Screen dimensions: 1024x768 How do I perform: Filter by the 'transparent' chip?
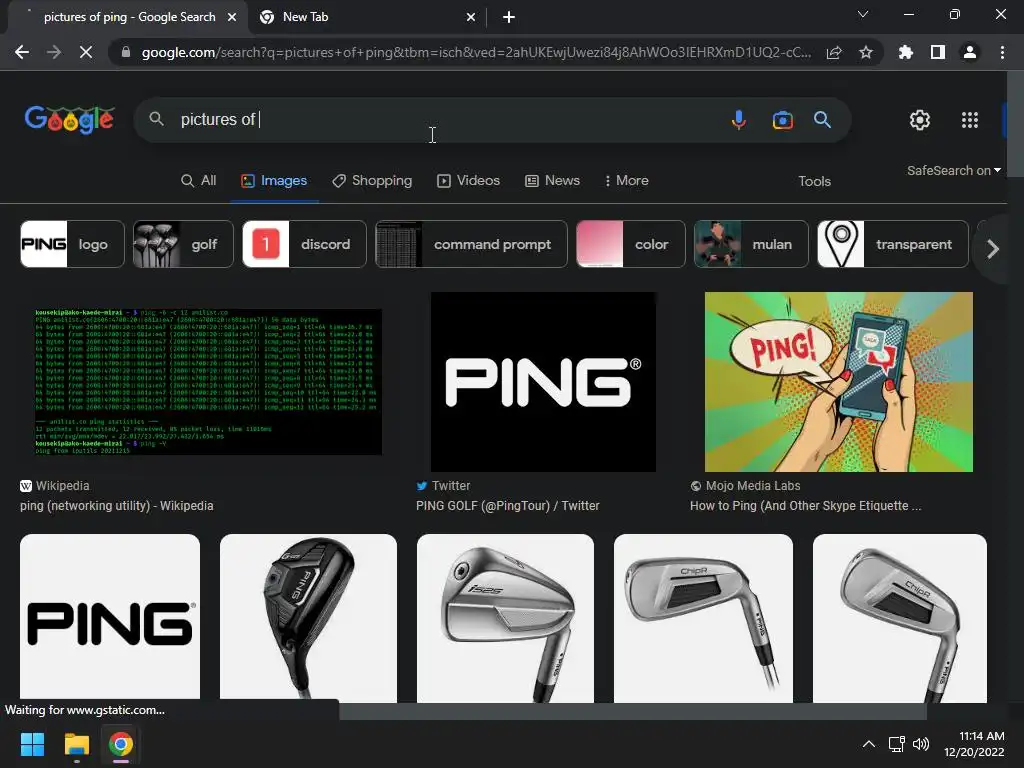point(893,244)
